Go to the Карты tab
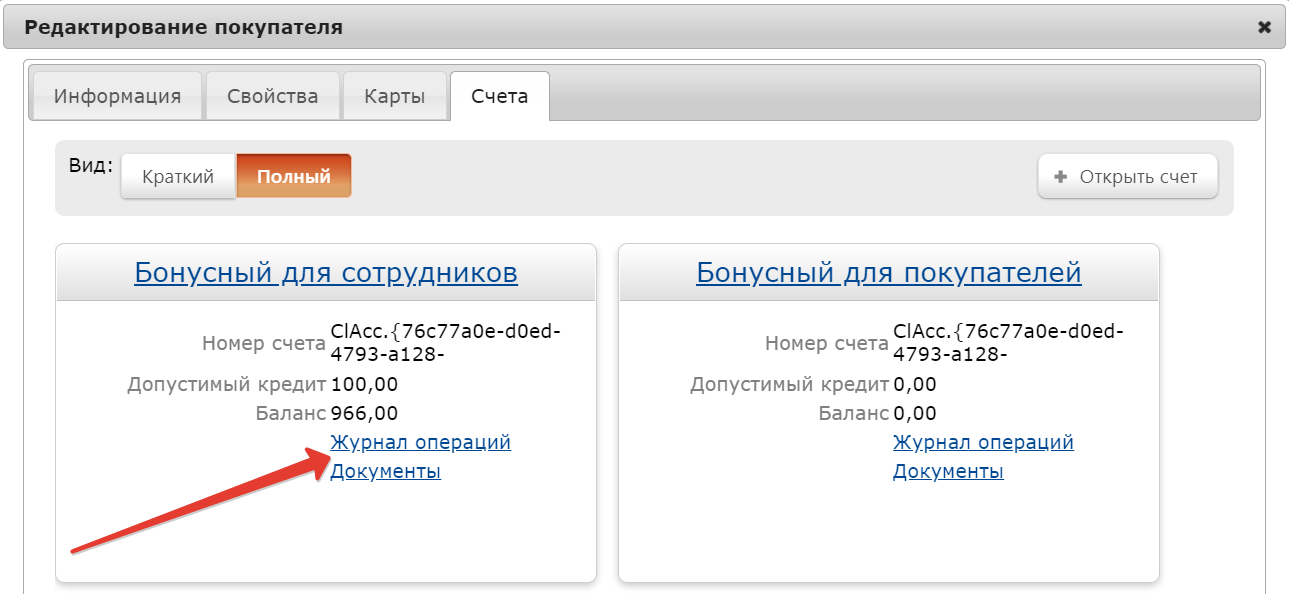Viewport: 1289px width, 594px height. point(395,97)
